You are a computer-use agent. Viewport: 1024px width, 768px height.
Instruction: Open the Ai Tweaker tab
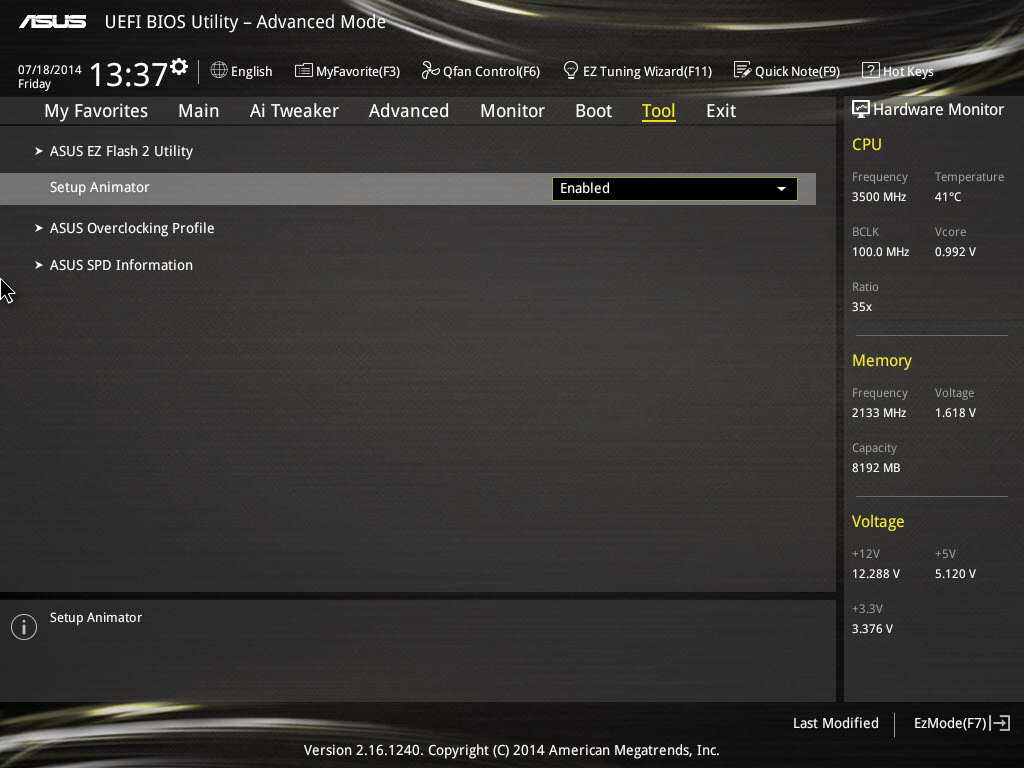[294, 111]
